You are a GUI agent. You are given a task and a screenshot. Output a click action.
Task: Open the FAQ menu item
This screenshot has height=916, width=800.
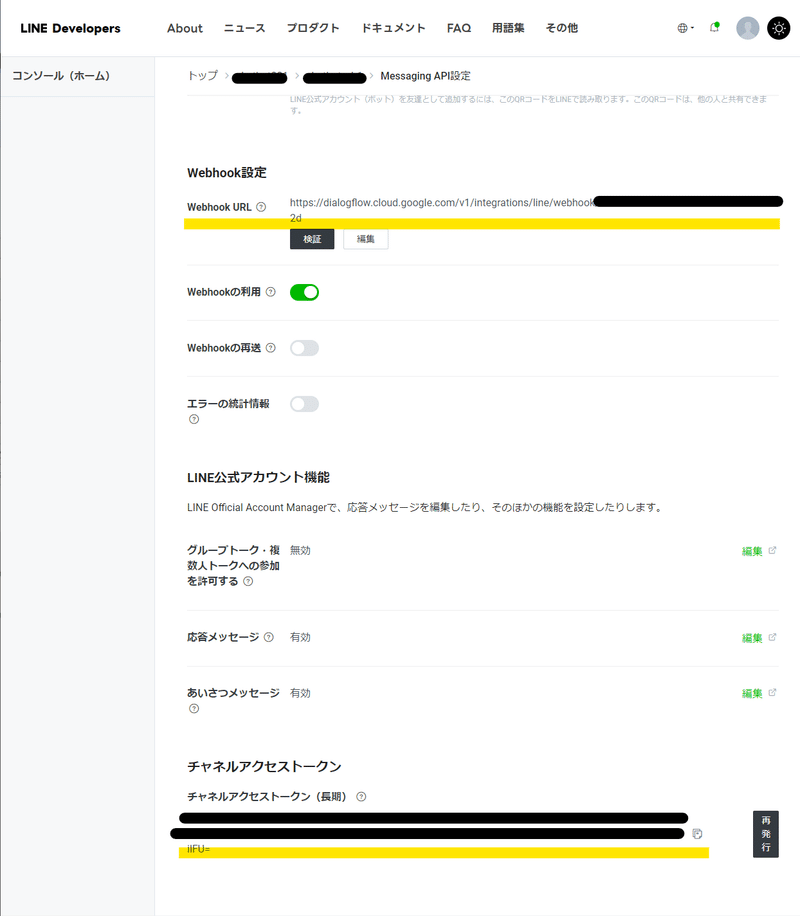(459, 28)
